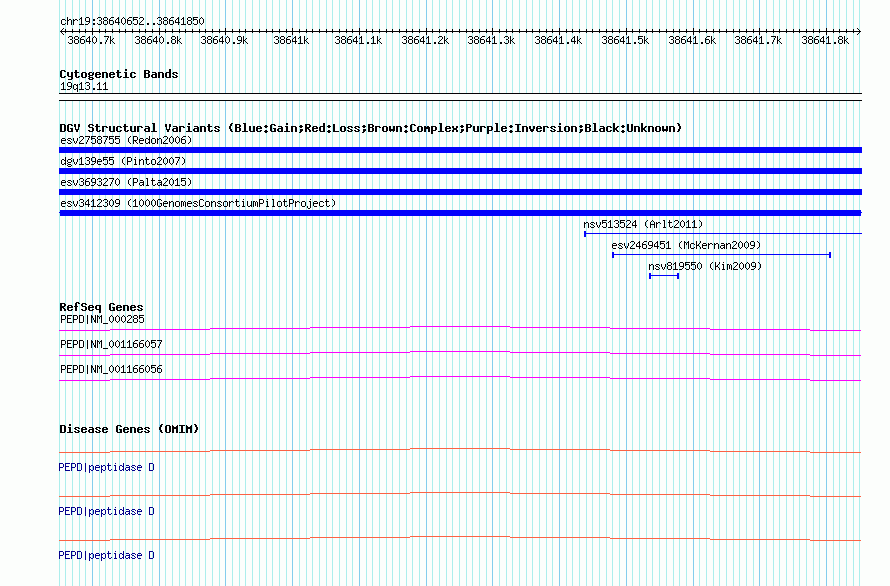
Task: Select the 19q13.11 band label
Action: click(84, 86)
